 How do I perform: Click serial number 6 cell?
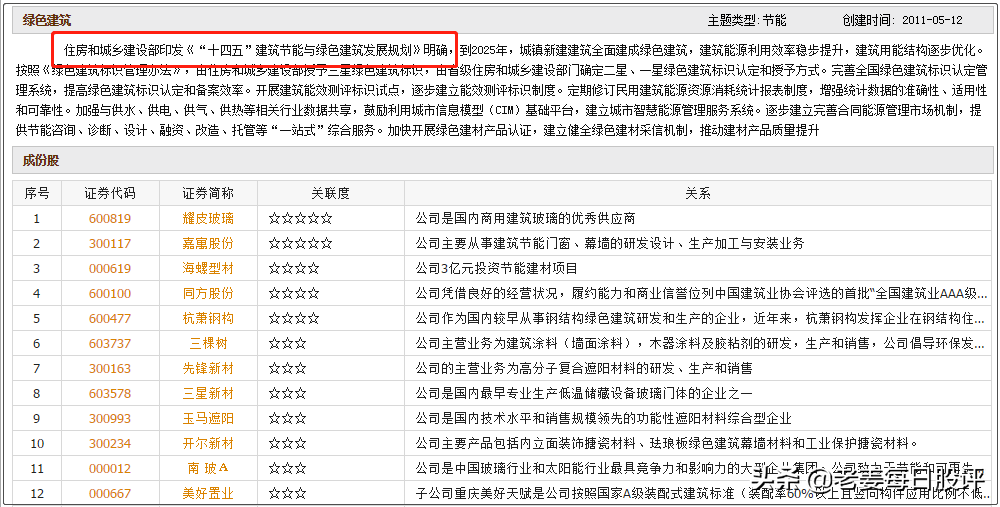tap(36, 344)
